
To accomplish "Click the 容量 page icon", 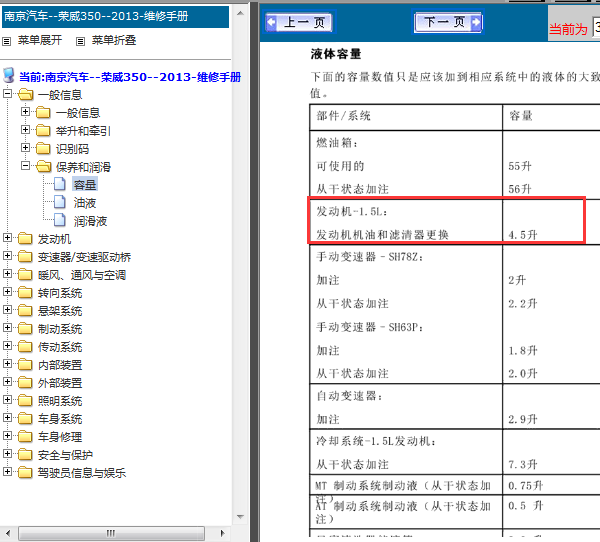I will 60,183.
